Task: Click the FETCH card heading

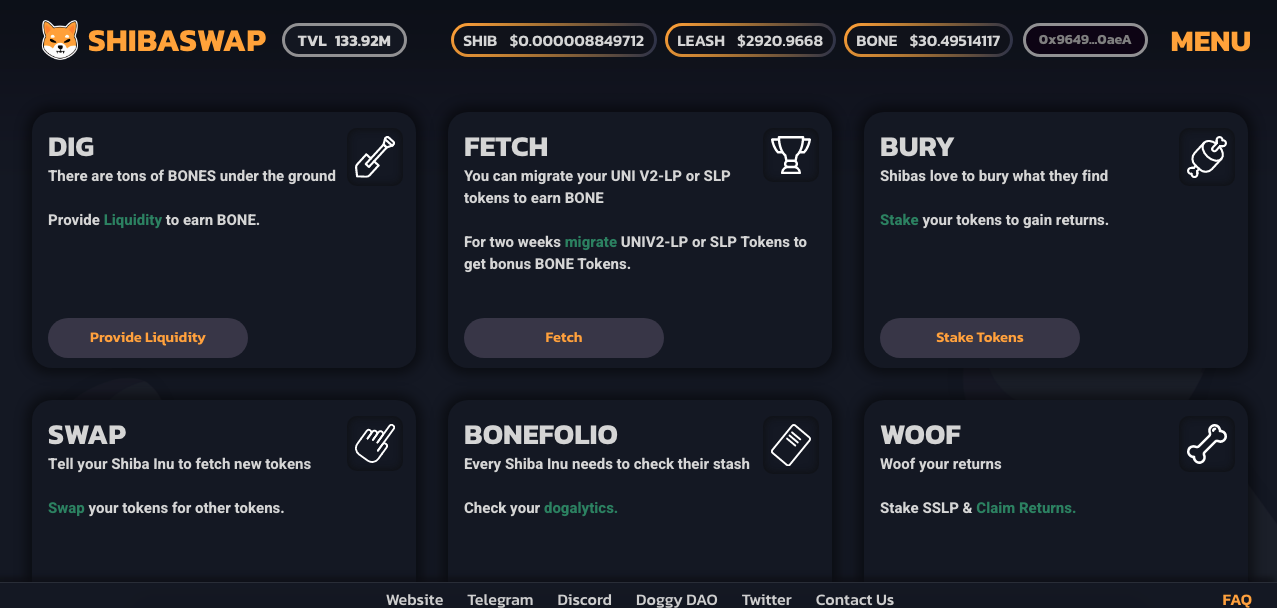Action: (506, 147)
